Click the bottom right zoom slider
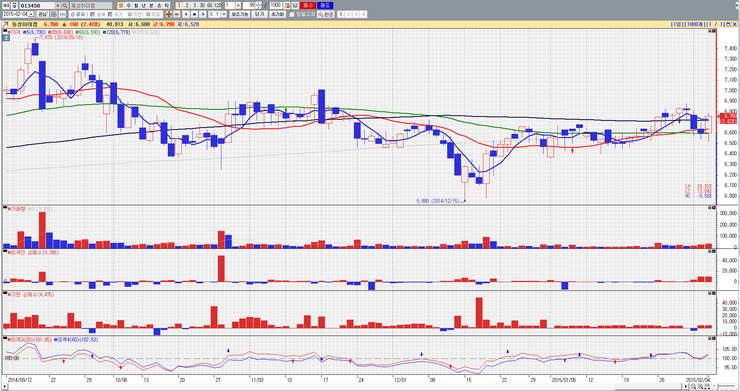Screen dimensions: 740x391 click(x=727, y=386)
